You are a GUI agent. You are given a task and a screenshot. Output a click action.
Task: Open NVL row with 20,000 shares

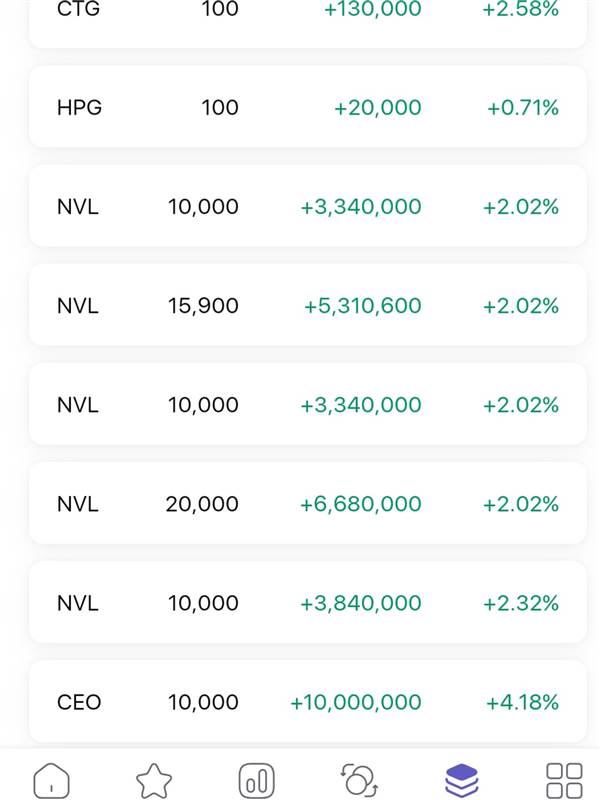point(307,503)
